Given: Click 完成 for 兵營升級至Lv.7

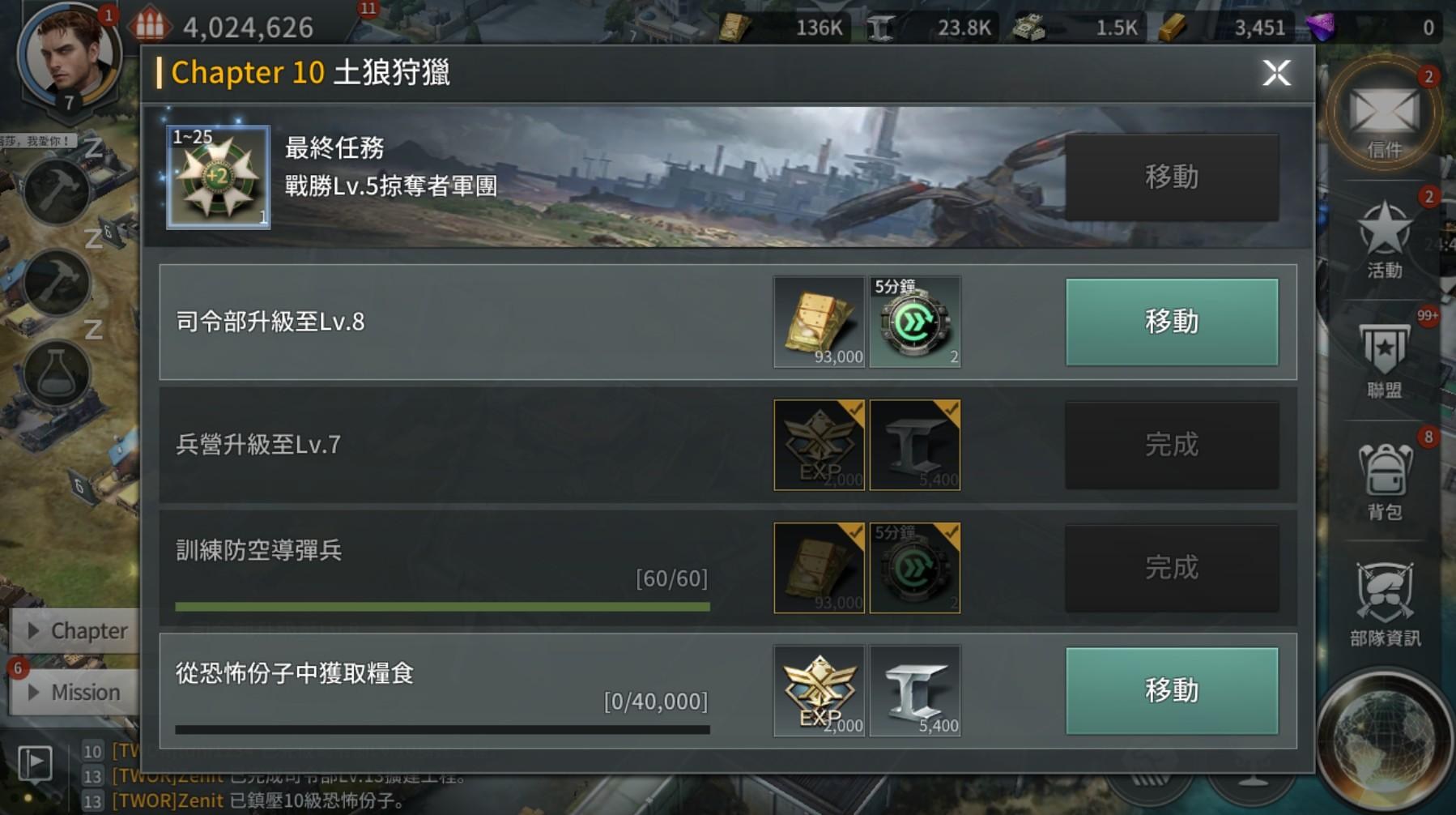Looking at the screenshot, I should (x=1172, y=445).
